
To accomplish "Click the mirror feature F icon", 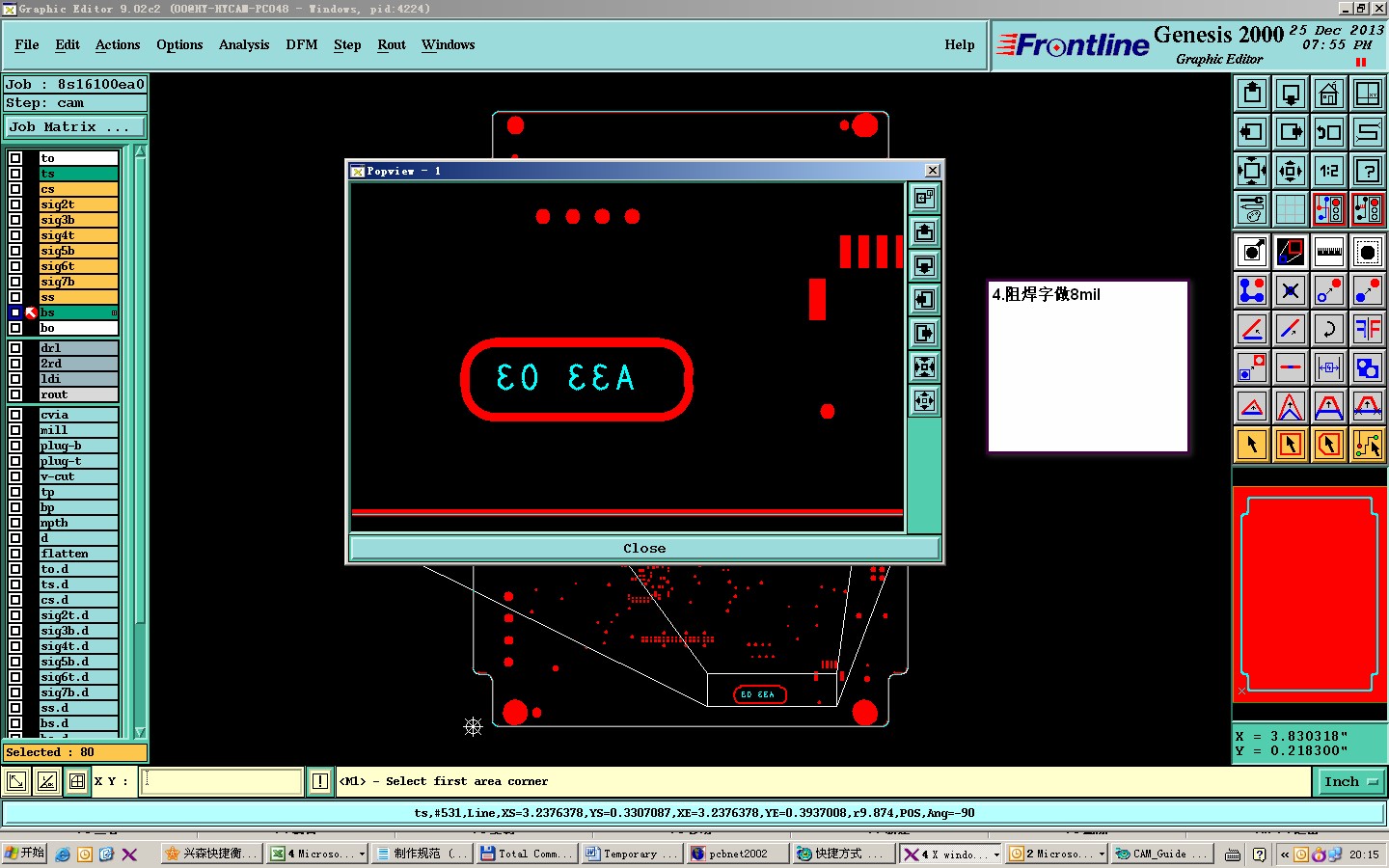I will click(1368, 329).
